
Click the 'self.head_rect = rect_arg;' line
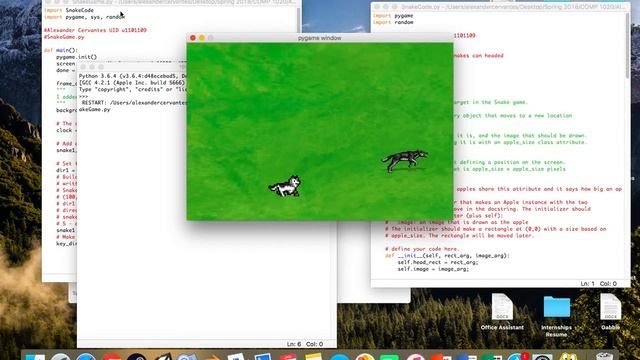pos(438,262)
